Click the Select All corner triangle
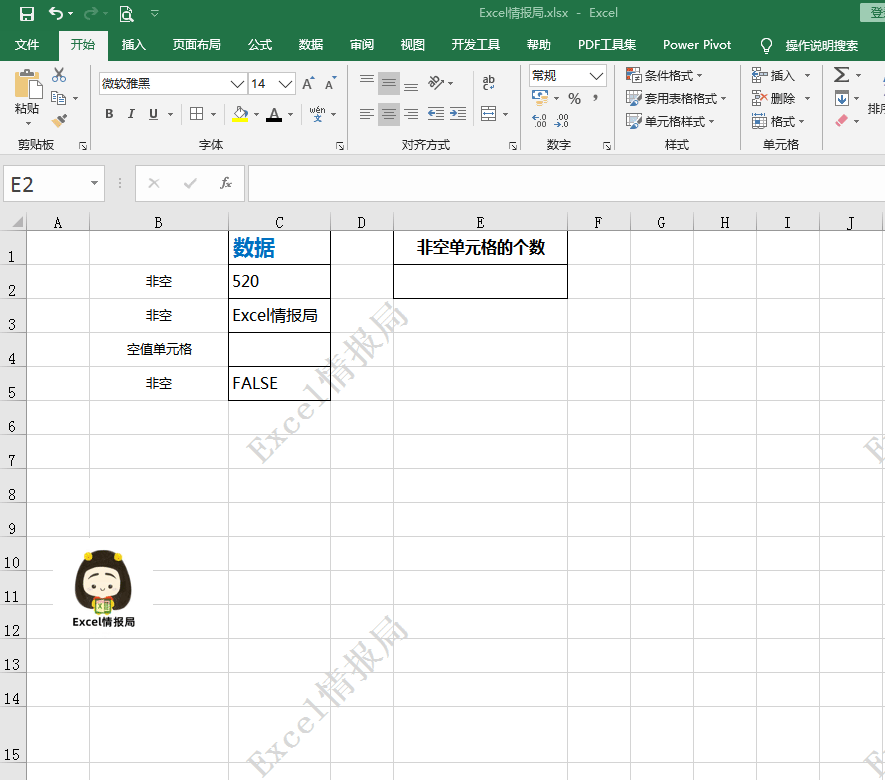The image size is (885, 780). (x=17, y=221)
